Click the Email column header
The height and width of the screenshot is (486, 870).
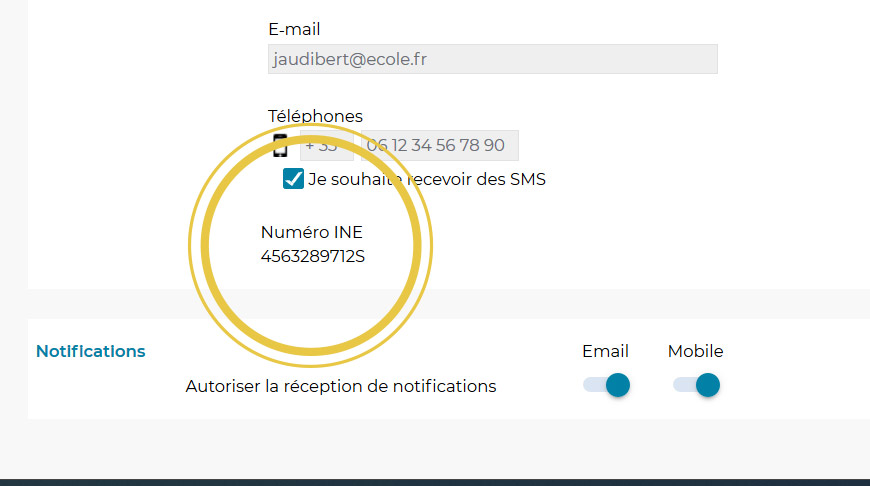605,351
